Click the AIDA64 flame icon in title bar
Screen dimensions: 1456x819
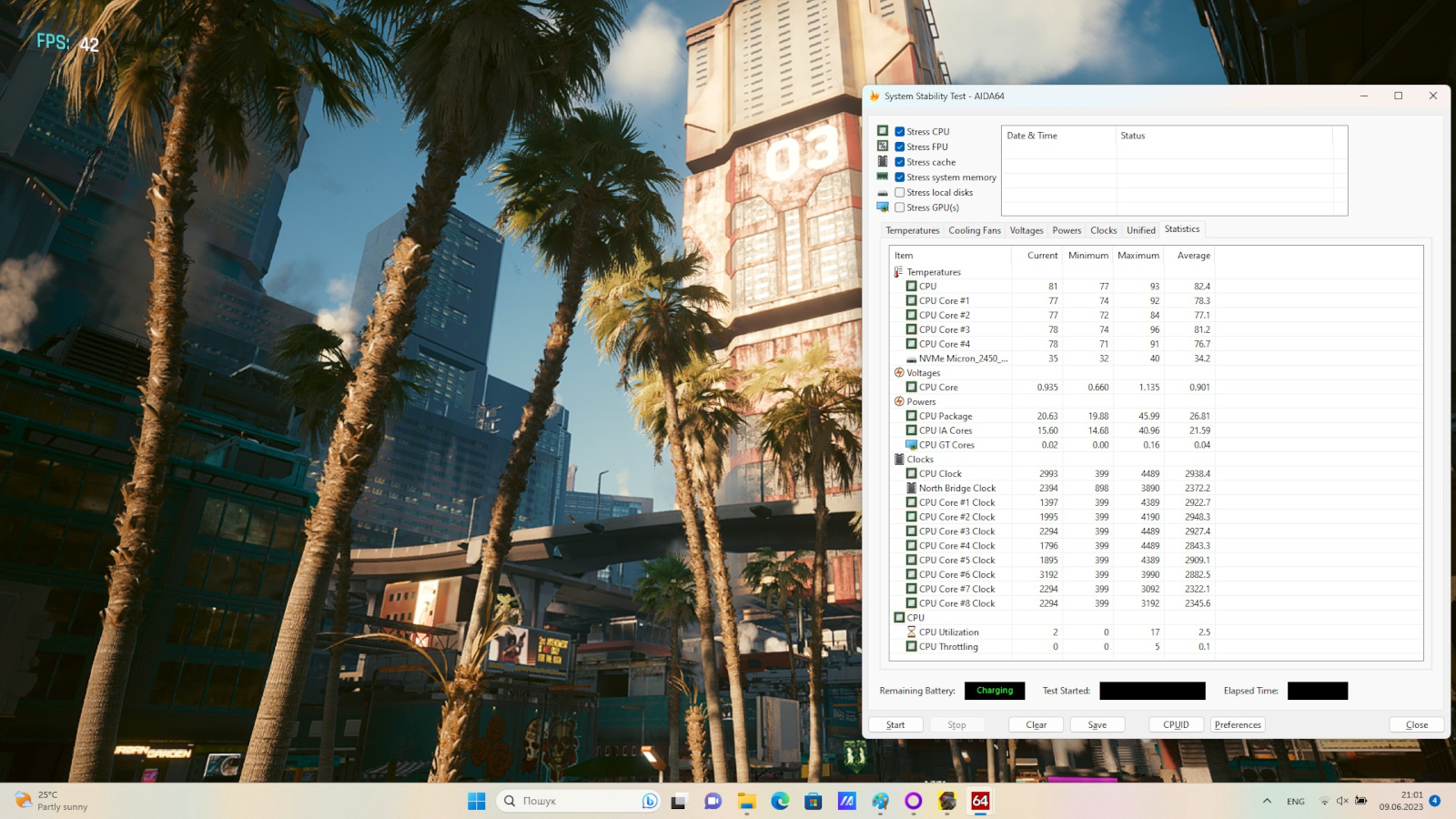click(x=875, y=96)
